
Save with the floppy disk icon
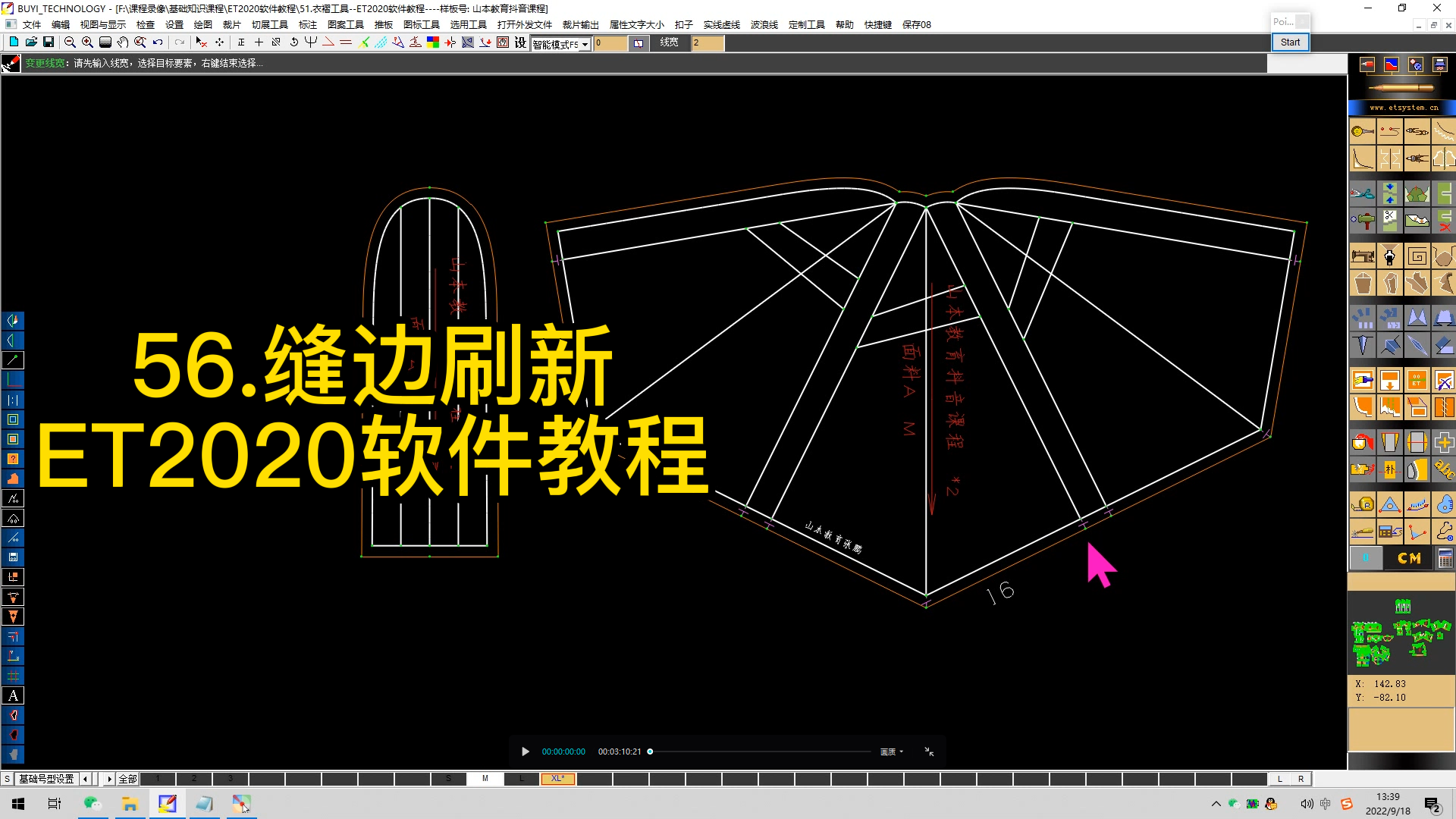49,42
